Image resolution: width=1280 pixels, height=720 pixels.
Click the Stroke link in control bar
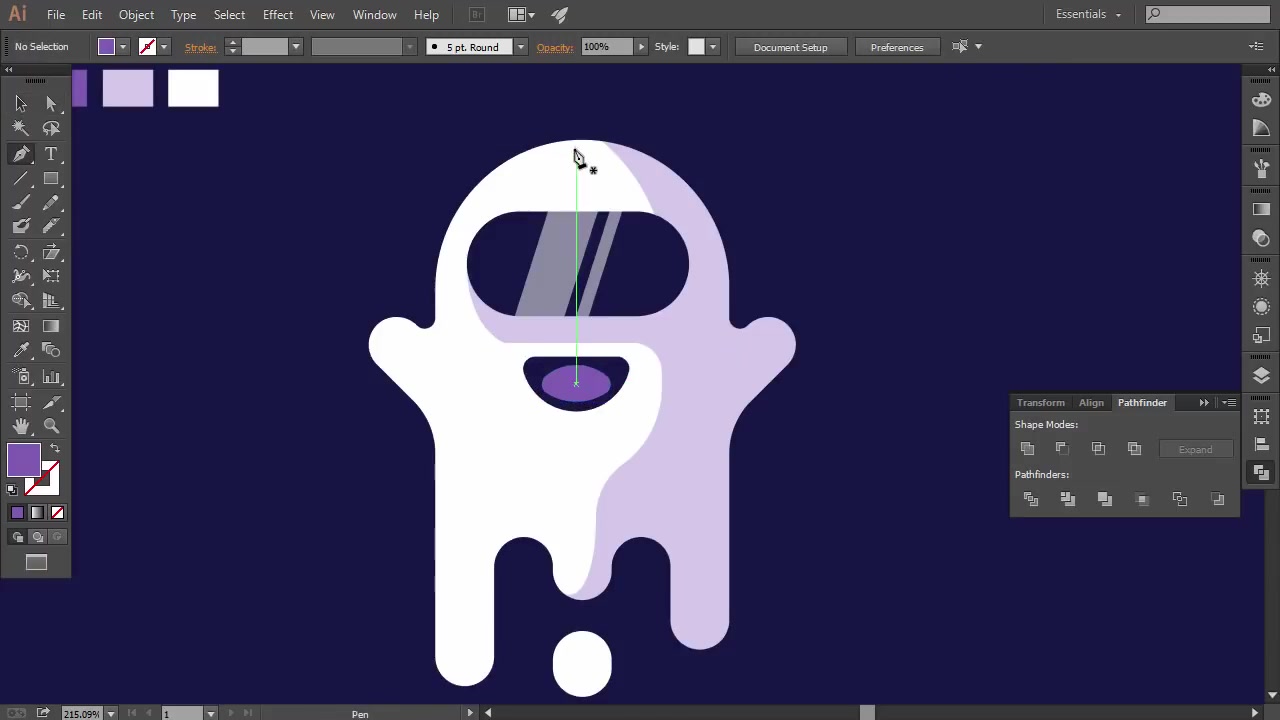200,47
